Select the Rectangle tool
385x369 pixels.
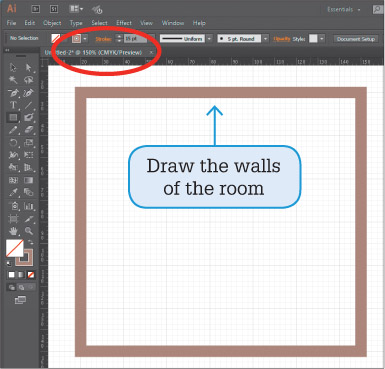13,117
